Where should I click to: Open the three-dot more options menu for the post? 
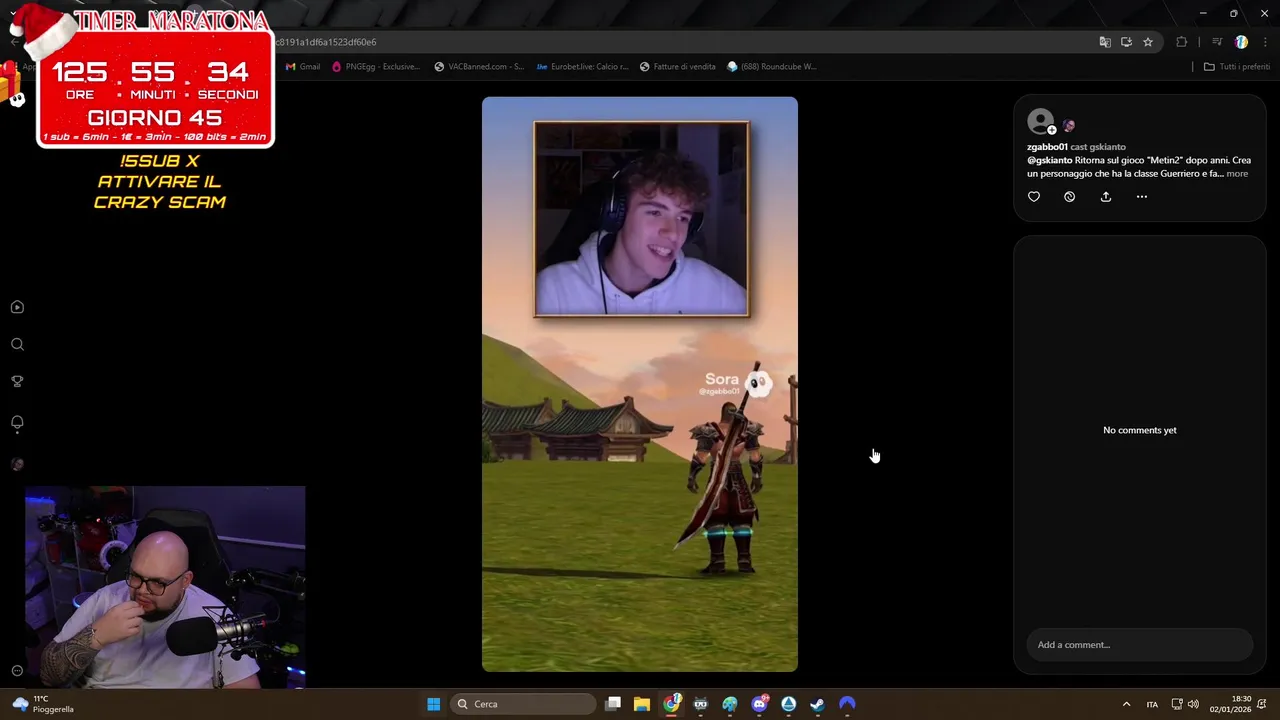1142,197
